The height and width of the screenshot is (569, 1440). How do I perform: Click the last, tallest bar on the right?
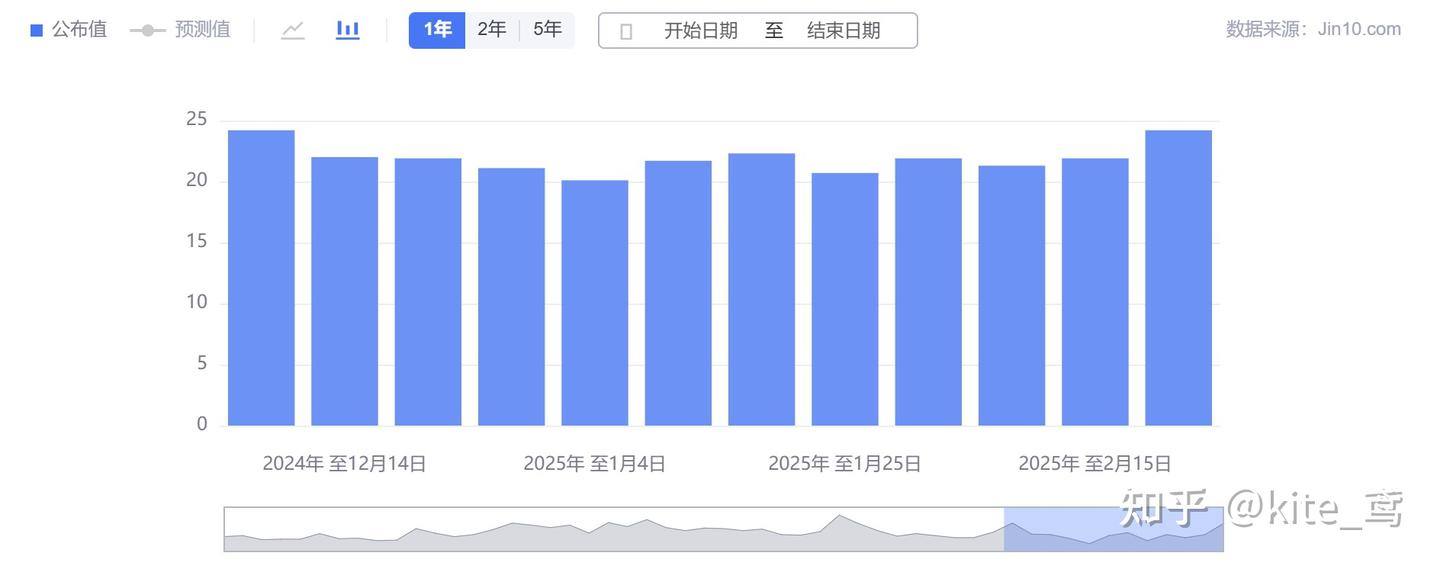pos(1178,278)
